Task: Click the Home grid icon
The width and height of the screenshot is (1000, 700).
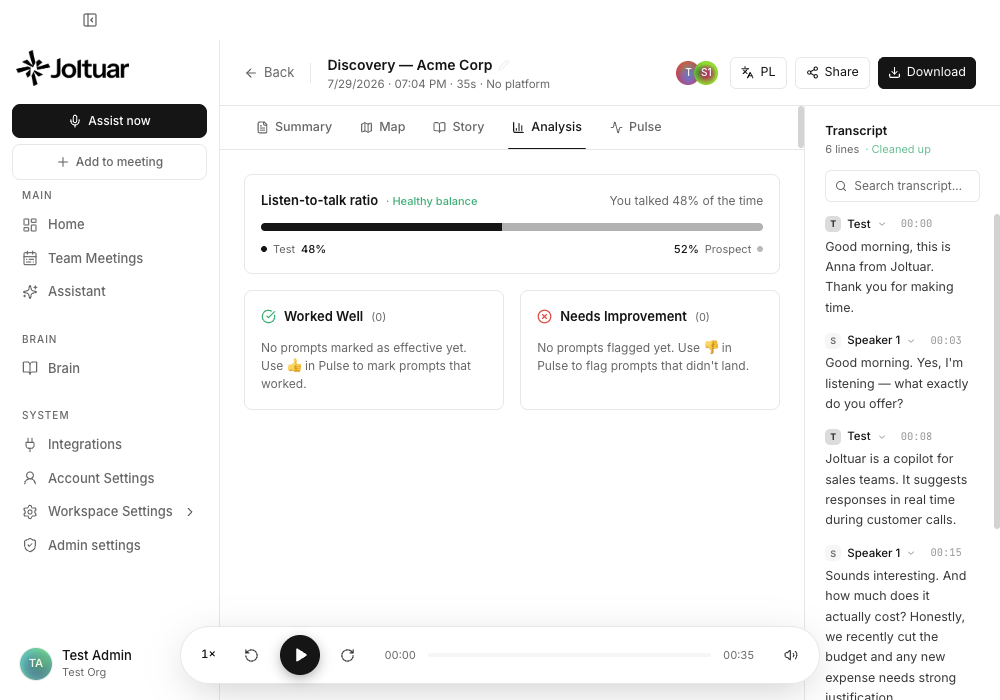Action: [30, 224]
